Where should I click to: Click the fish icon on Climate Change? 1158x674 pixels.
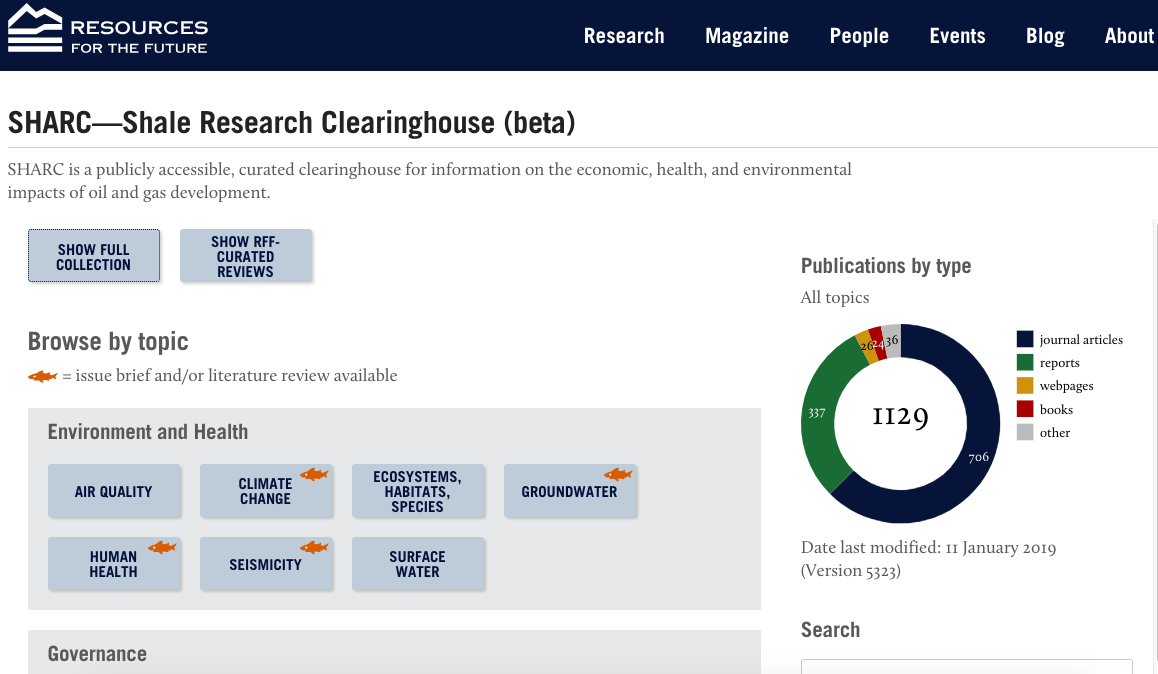point(314,474)
